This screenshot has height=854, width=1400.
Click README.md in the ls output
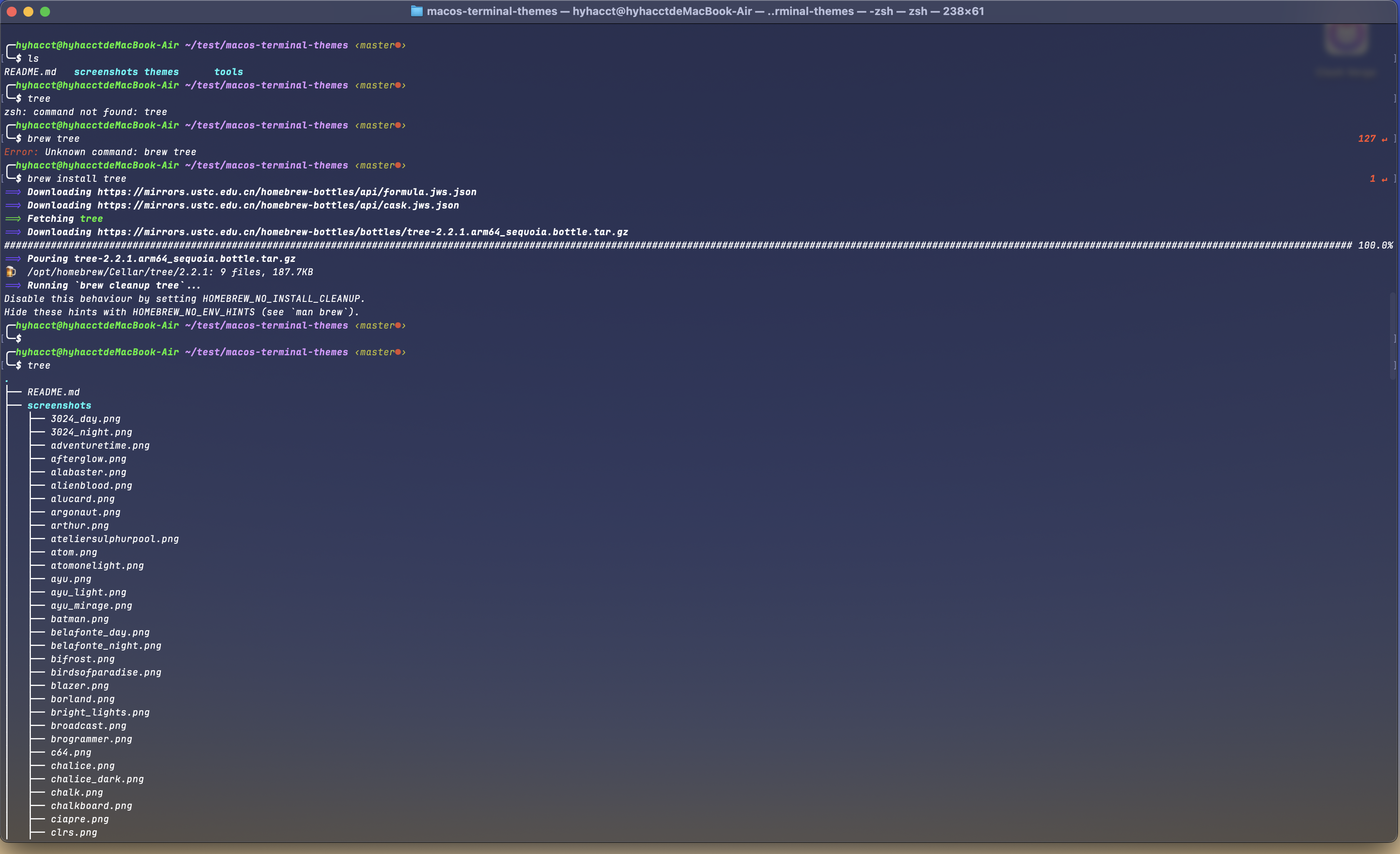pos(31,72)
